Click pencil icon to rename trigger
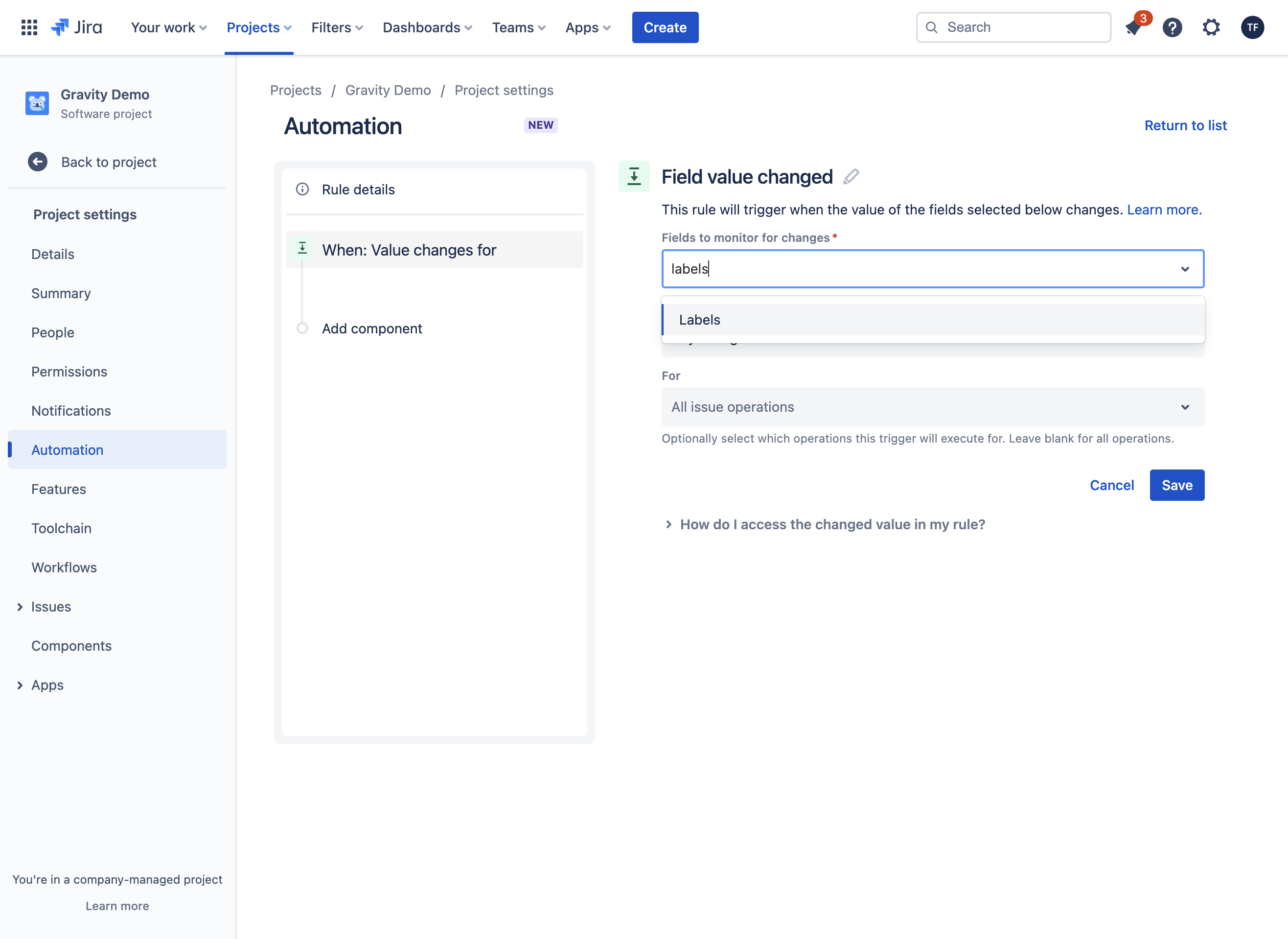This screenshot has height=939, width=1288. pyautogui.click(x=851, y=177)
